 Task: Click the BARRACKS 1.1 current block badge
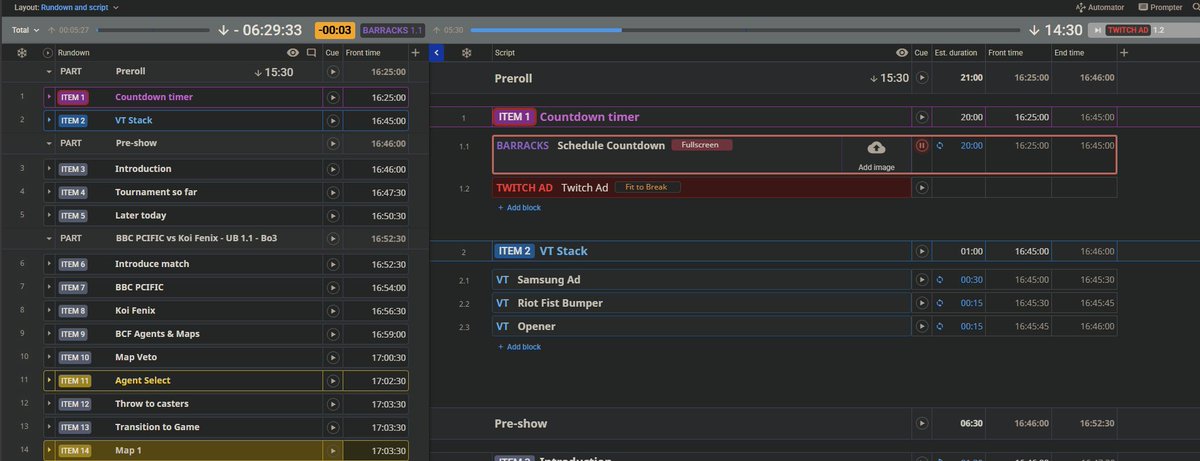[392, 30]
